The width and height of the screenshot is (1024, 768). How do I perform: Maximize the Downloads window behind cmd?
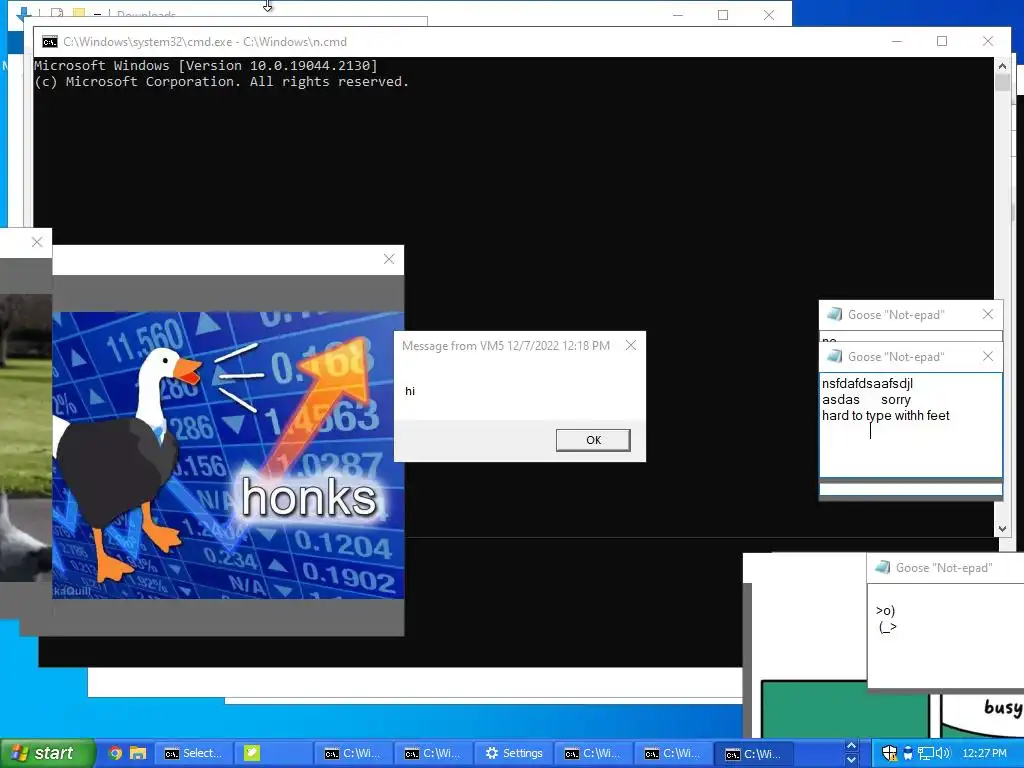coord(723,14)
